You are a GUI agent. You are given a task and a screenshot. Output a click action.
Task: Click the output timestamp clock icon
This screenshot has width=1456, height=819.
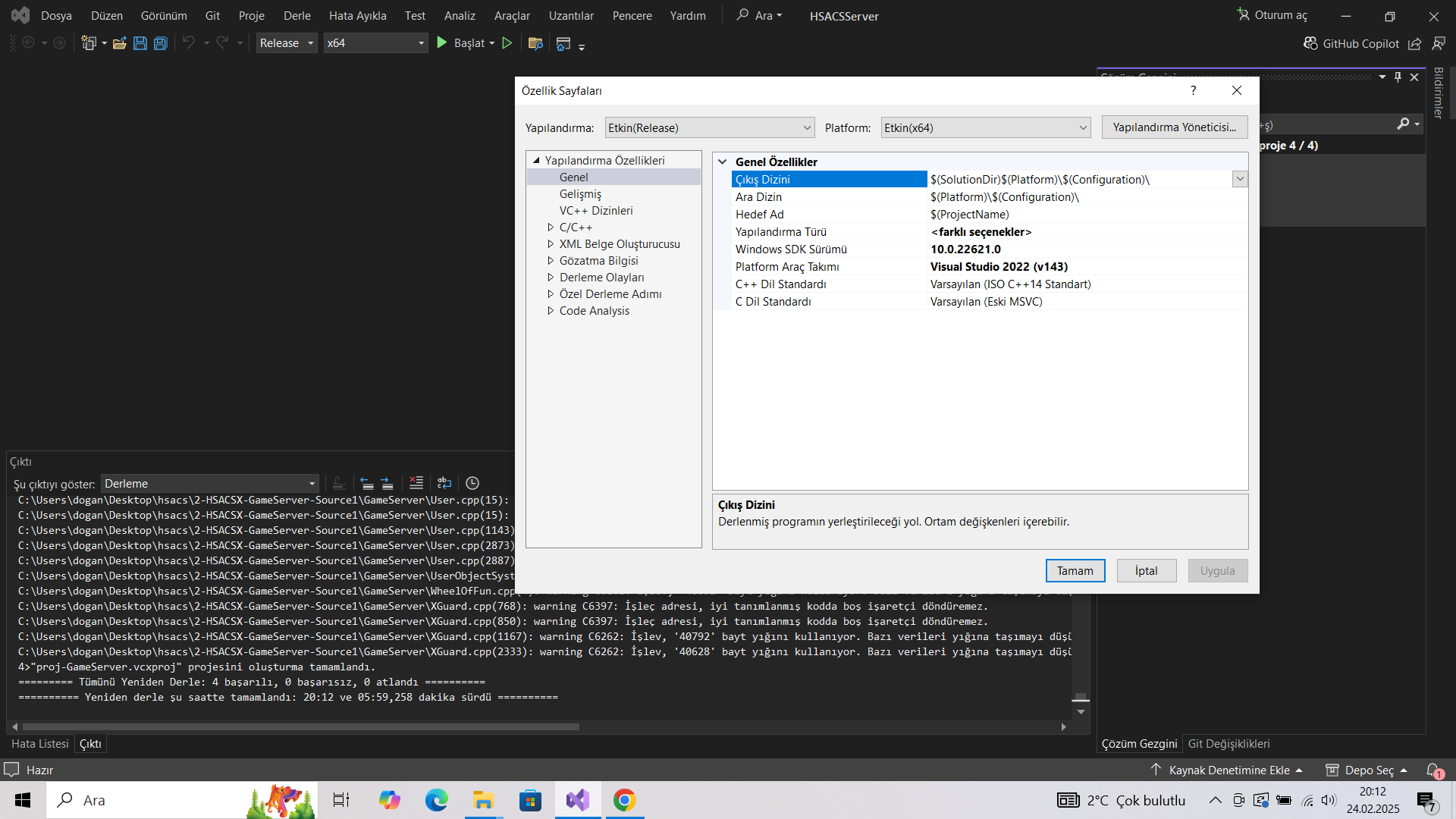tap(472, 483)
